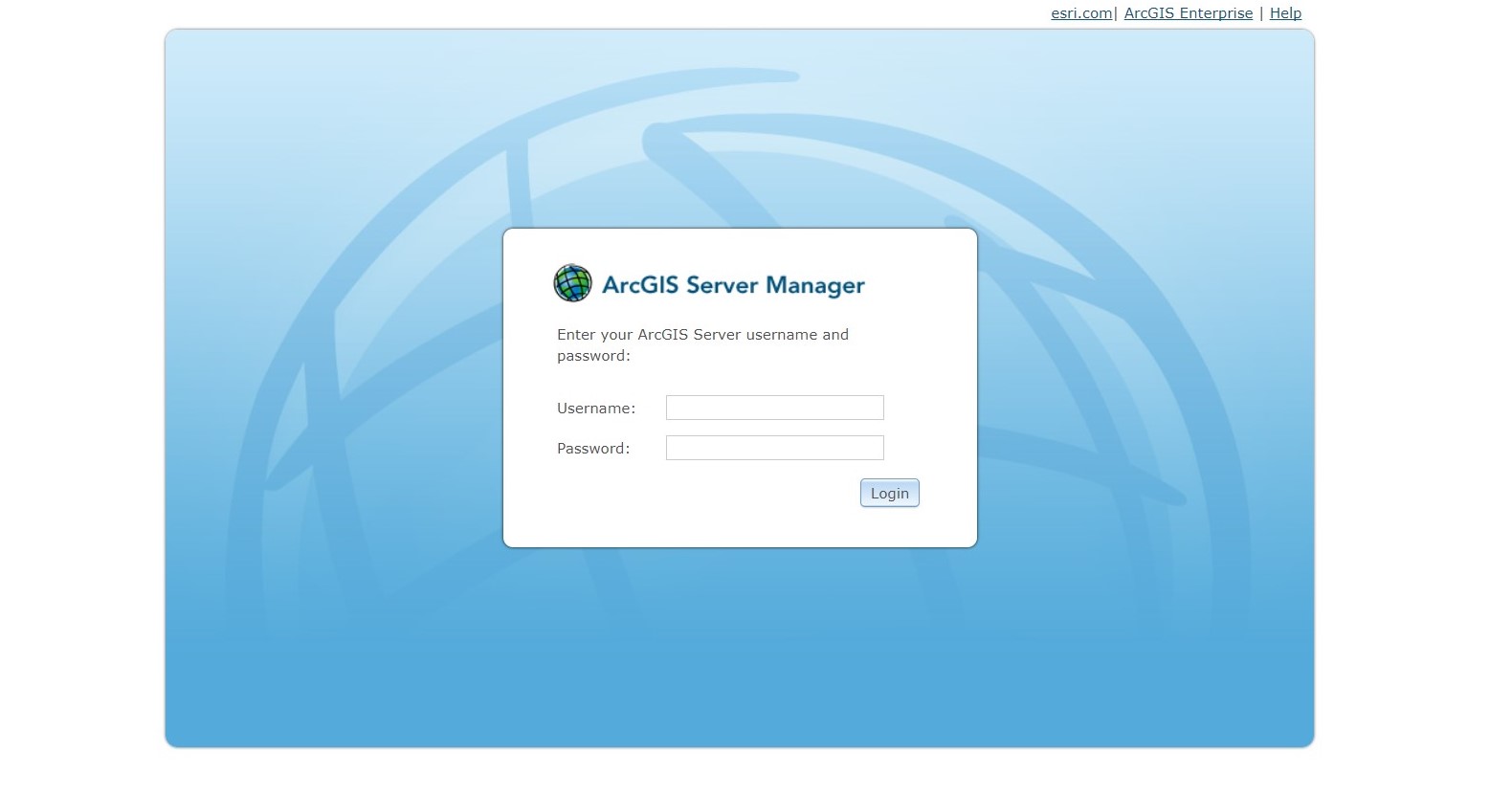Screen dimensions: 1512x796
Task: Open the ArcGIS Enterprise link
Action: (x=1189, y=13)
